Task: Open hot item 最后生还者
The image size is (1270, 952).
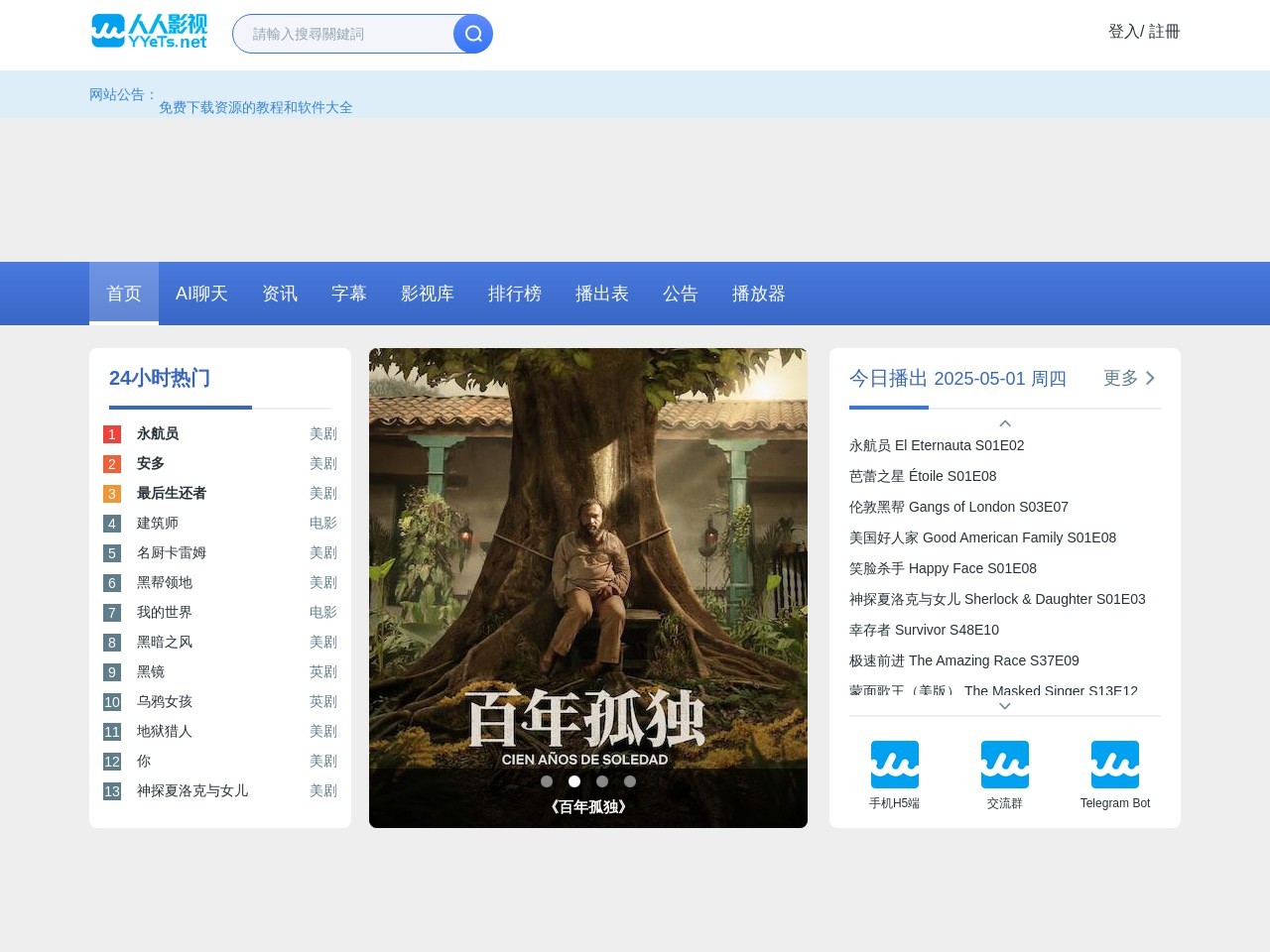Action: (x=172, y=493)
